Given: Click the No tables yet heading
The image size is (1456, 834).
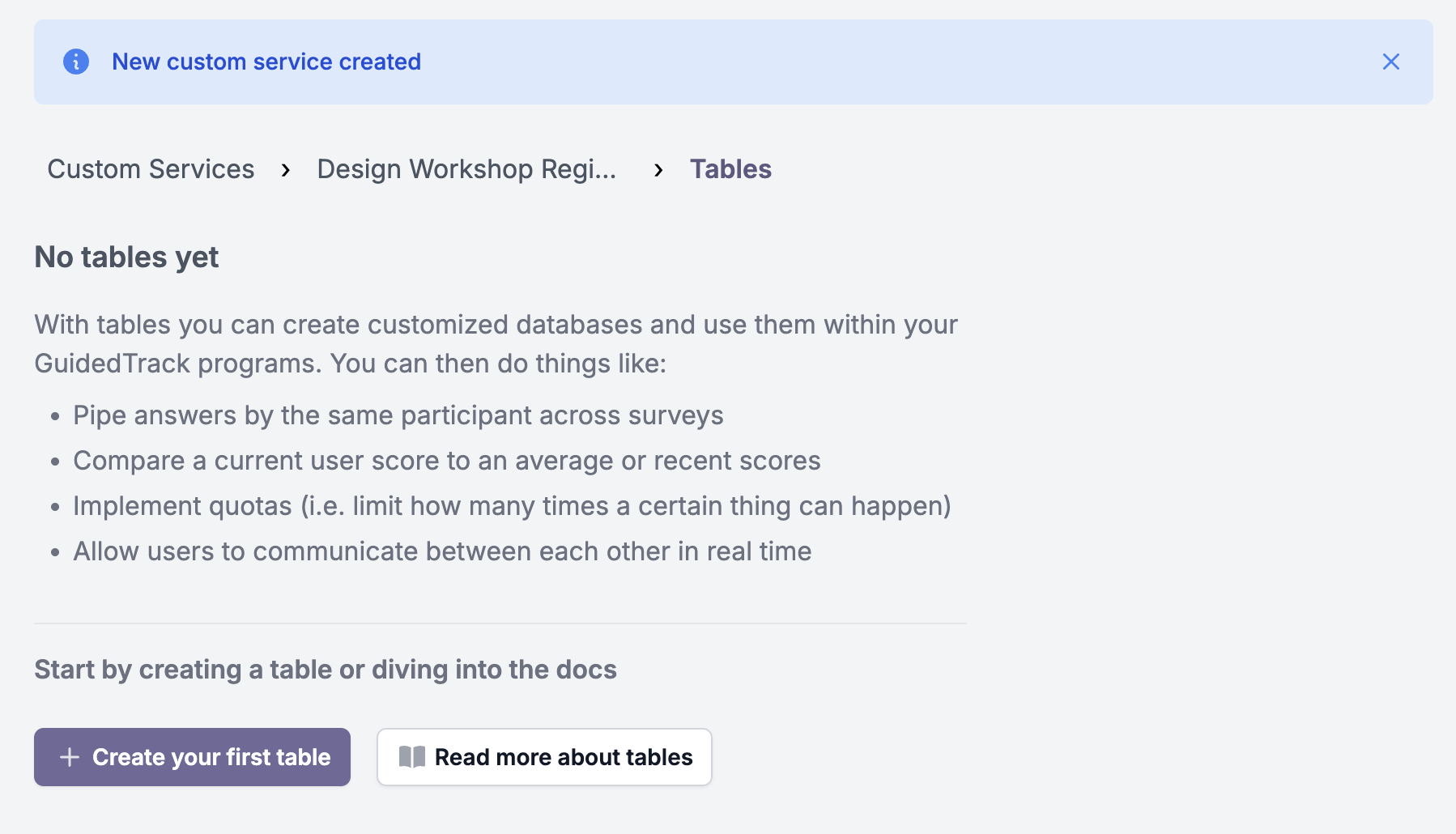Looking at the screenshot, I should point(126,257).
